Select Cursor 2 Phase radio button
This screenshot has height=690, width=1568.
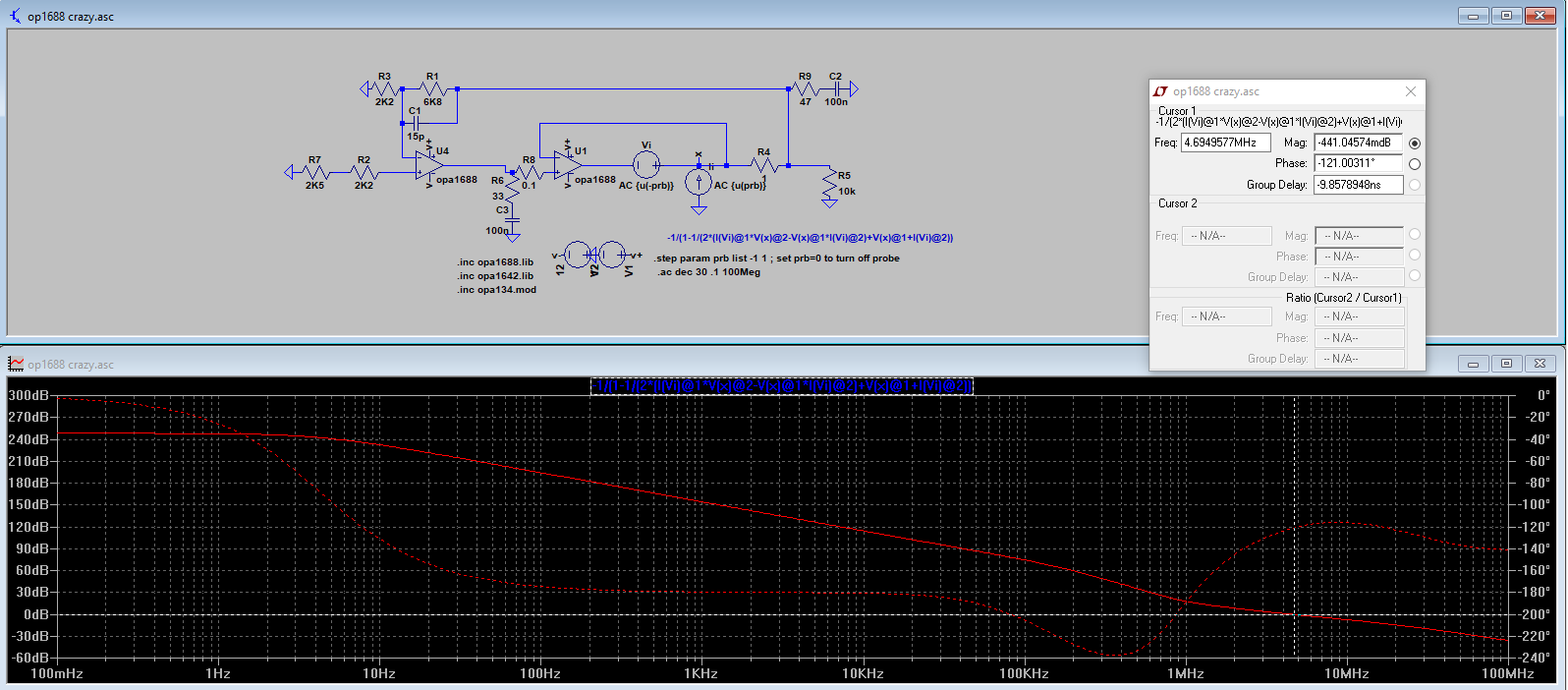tap(1415, 255)
